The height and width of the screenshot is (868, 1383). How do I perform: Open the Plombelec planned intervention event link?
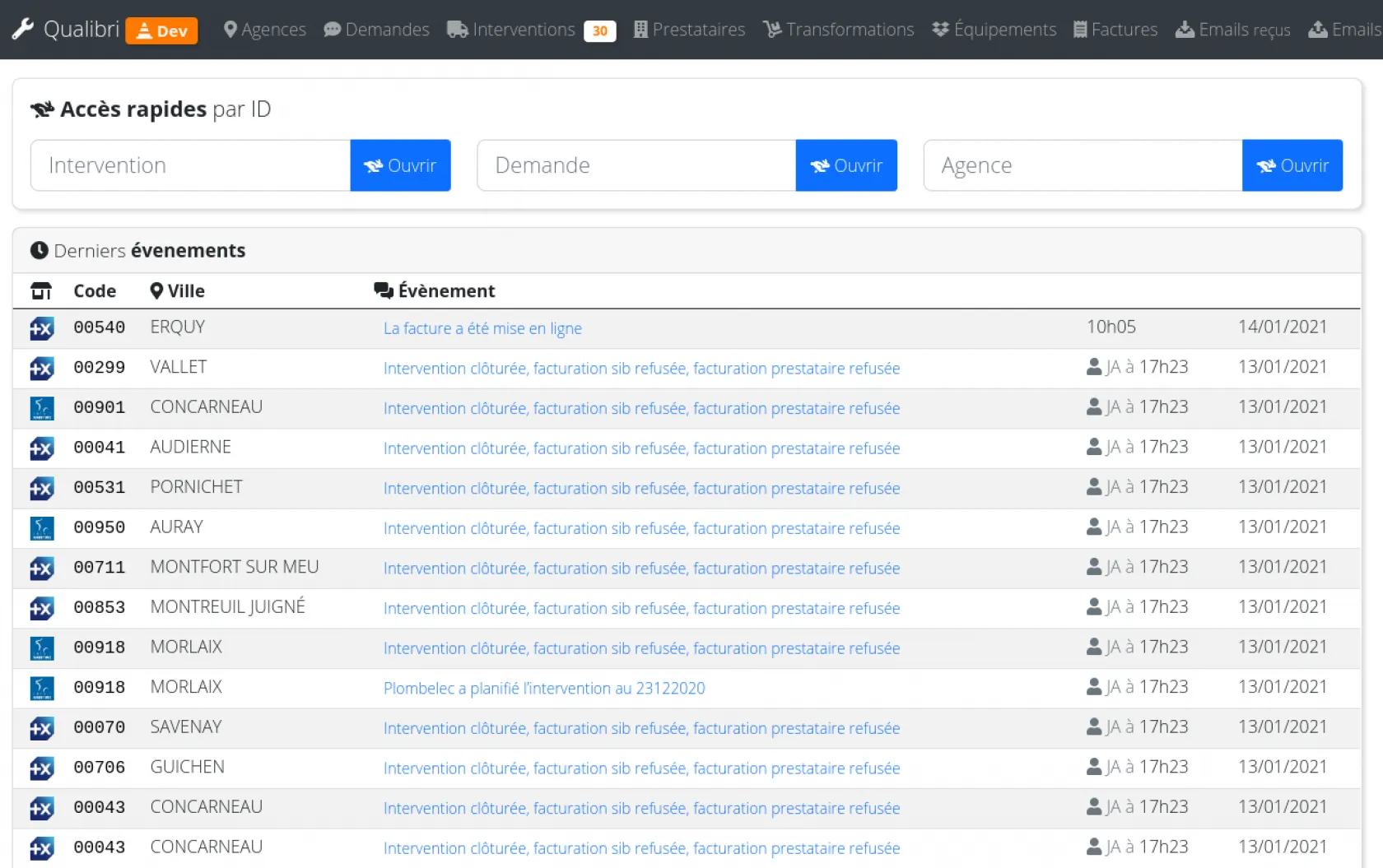click(x=544, y=689)
